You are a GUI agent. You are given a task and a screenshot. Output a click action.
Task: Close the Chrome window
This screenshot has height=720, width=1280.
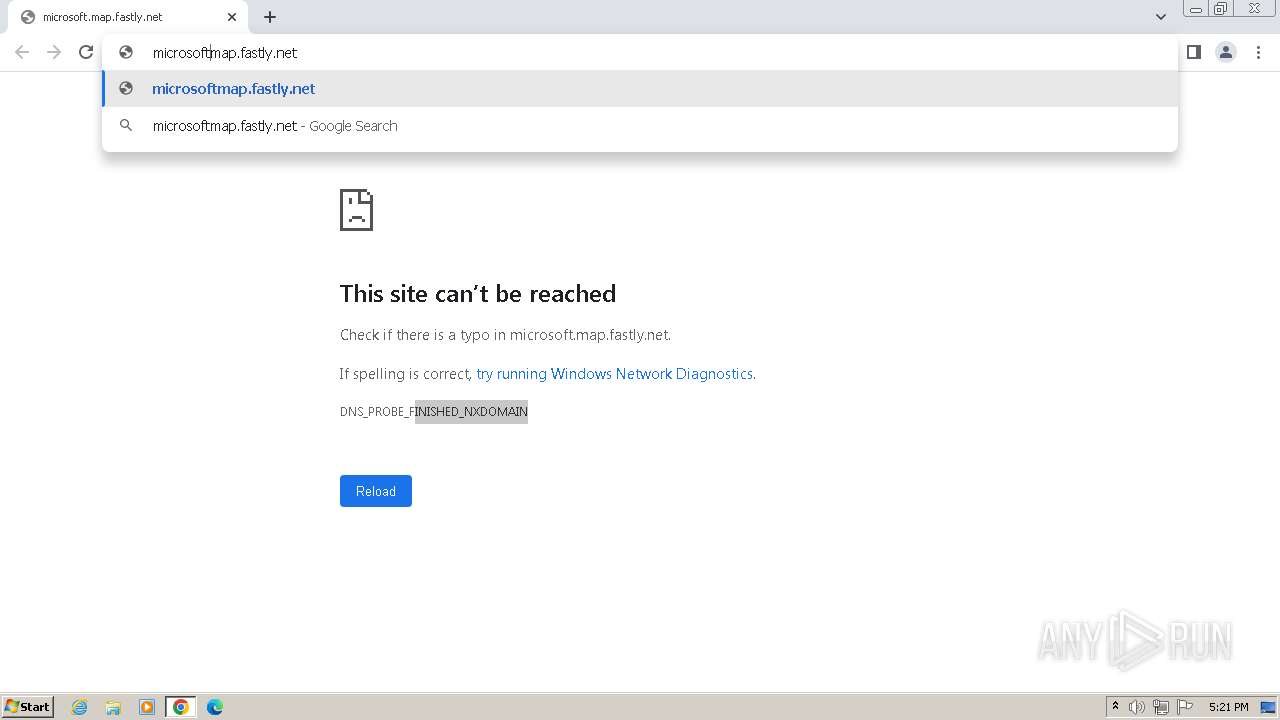pyautogui.click(x=1254, y=9)
